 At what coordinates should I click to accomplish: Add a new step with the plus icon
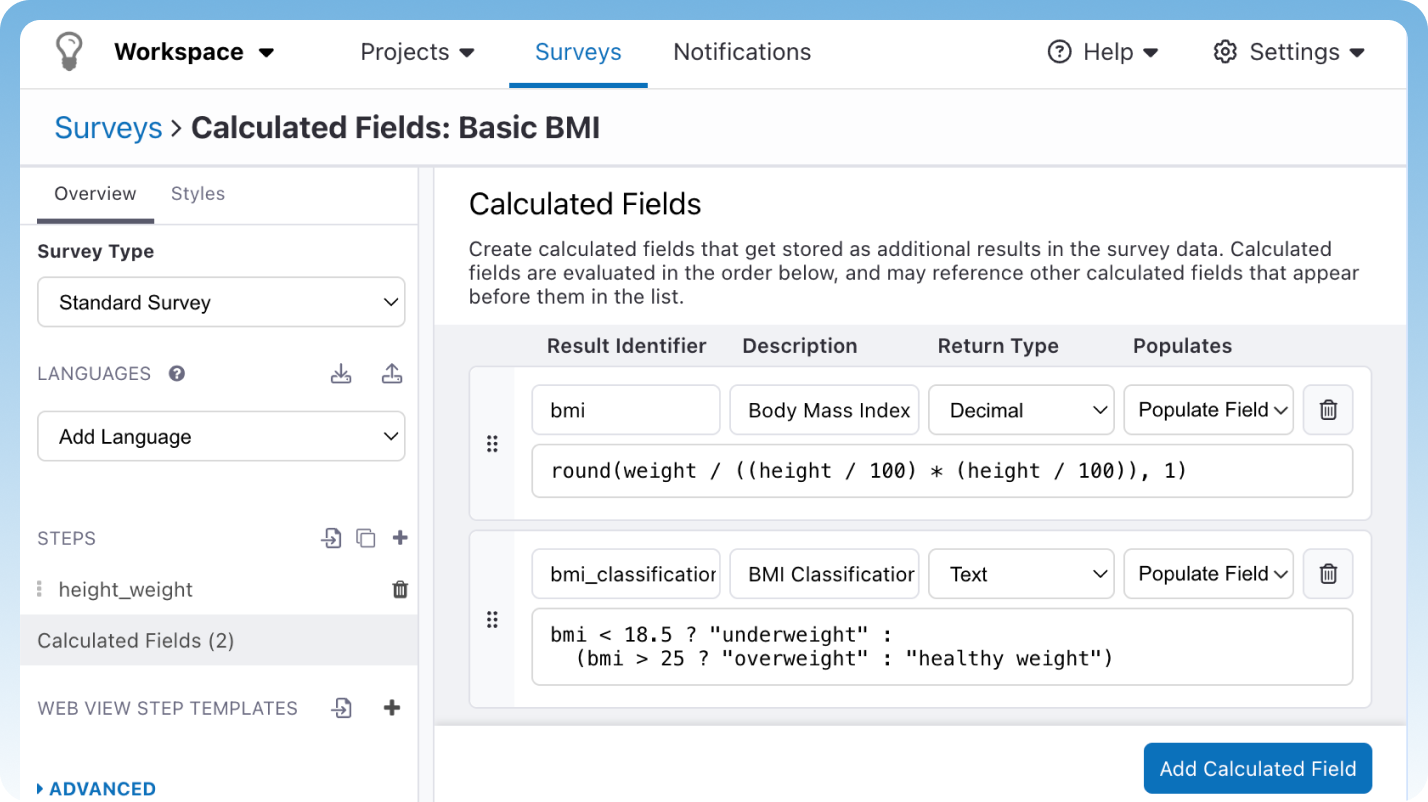(399, 538)
